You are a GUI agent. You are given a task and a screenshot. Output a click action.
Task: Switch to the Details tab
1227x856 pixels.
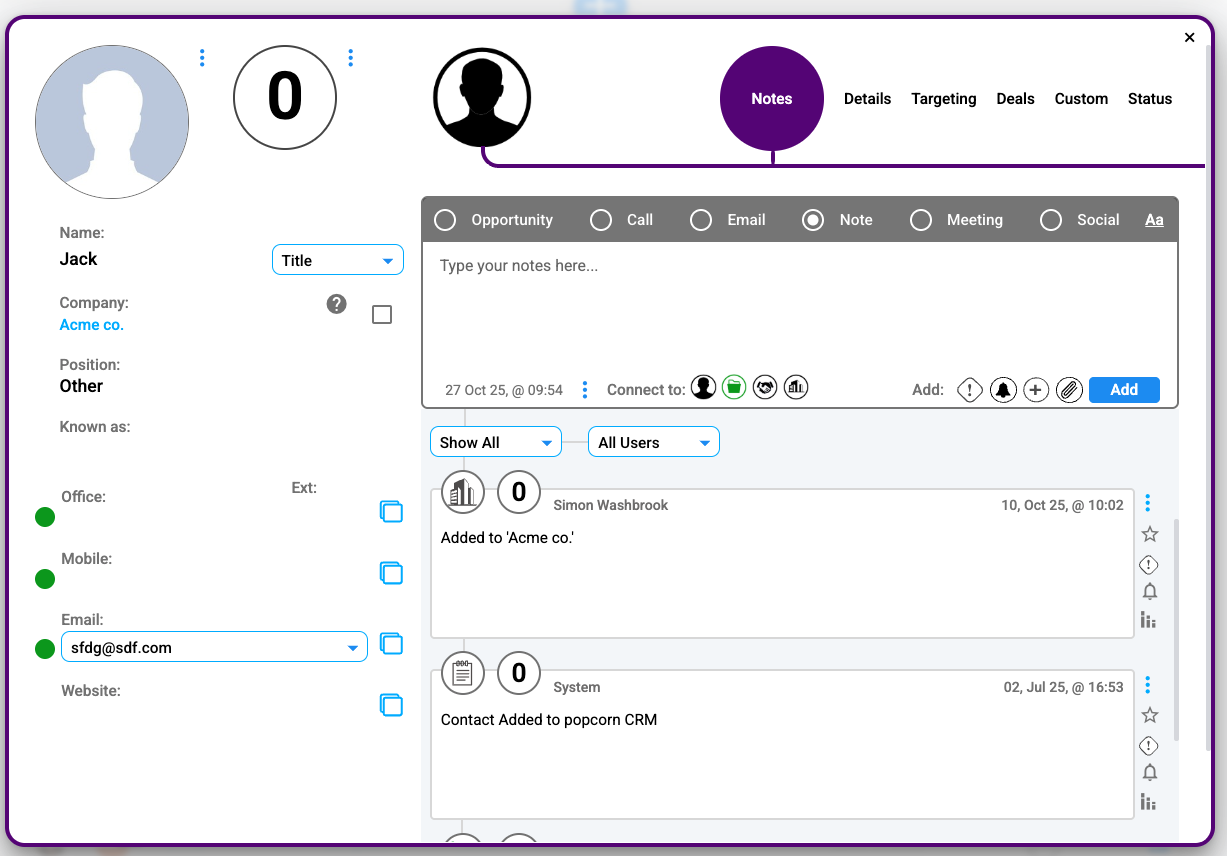click(867, 99)
